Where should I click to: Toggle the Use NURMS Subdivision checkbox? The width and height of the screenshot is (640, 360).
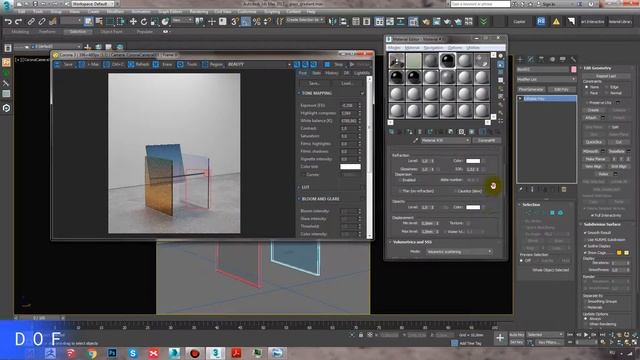pos(586,240)
